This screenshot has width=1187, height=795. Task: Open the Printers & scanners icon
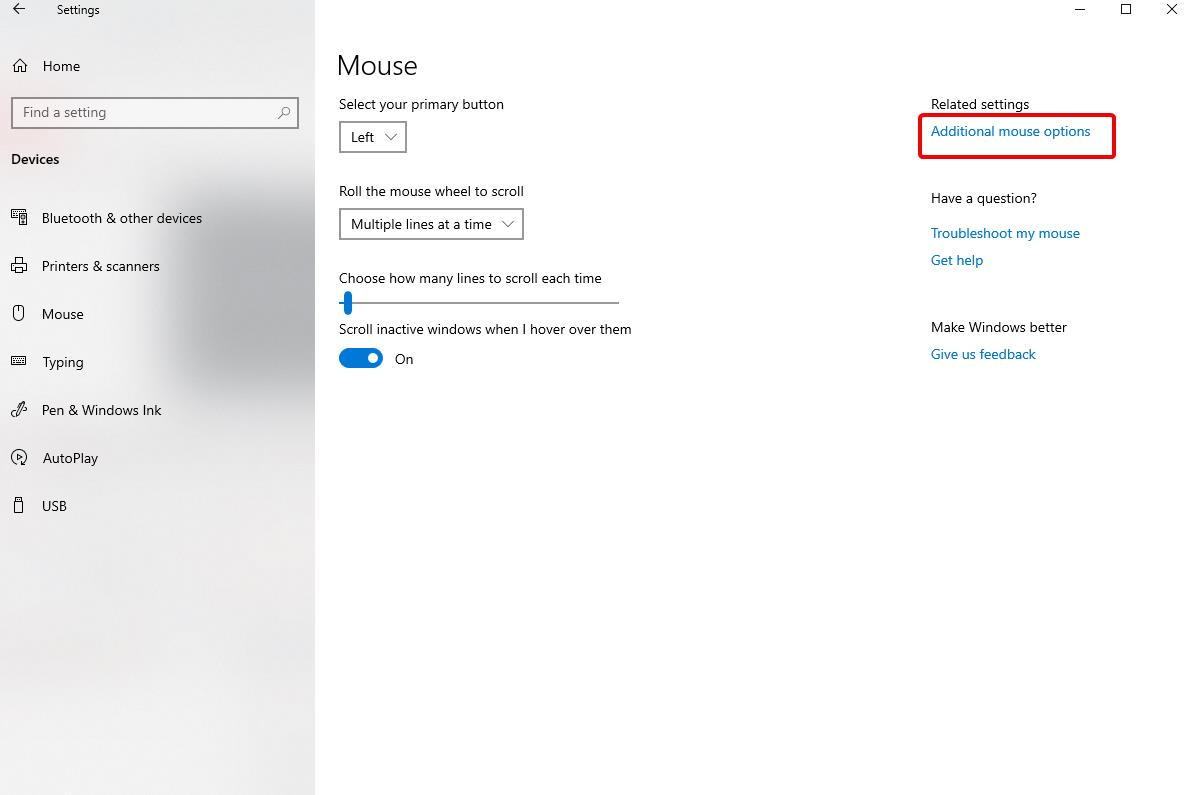tap(19, 266)
